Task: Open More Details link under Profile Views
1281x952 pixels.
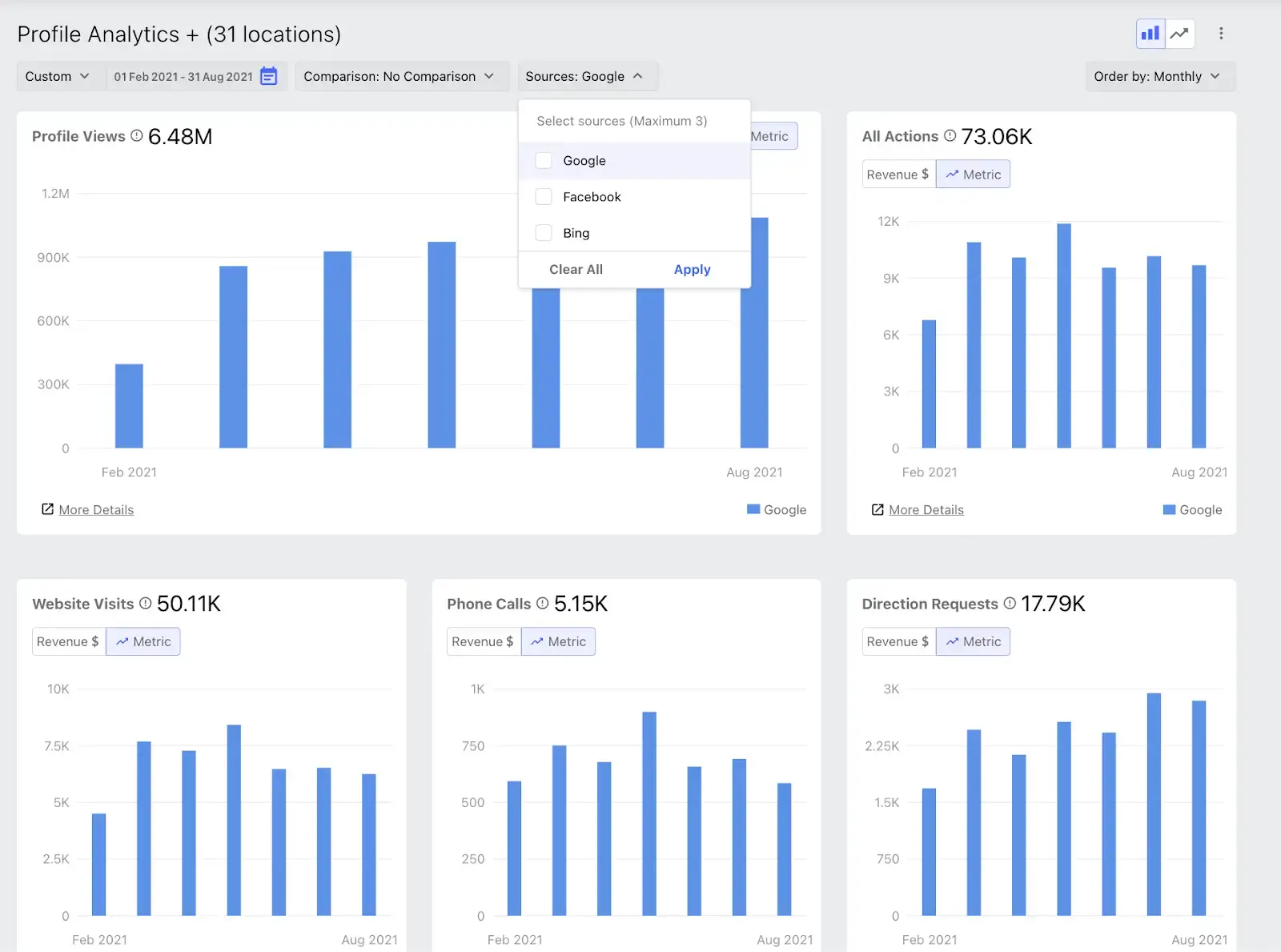Action: pos(96,510)
